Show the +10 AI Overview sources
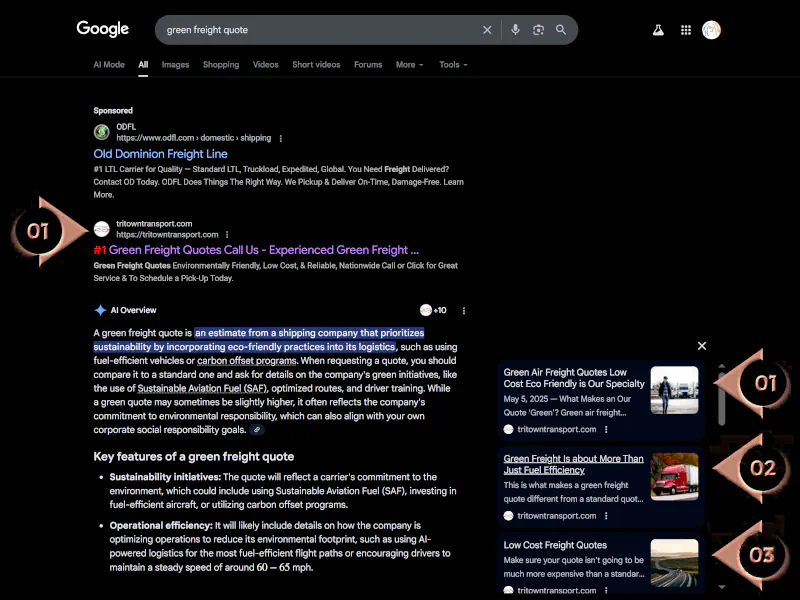Viewport: 800px width, 600px height. pos(433,311)
